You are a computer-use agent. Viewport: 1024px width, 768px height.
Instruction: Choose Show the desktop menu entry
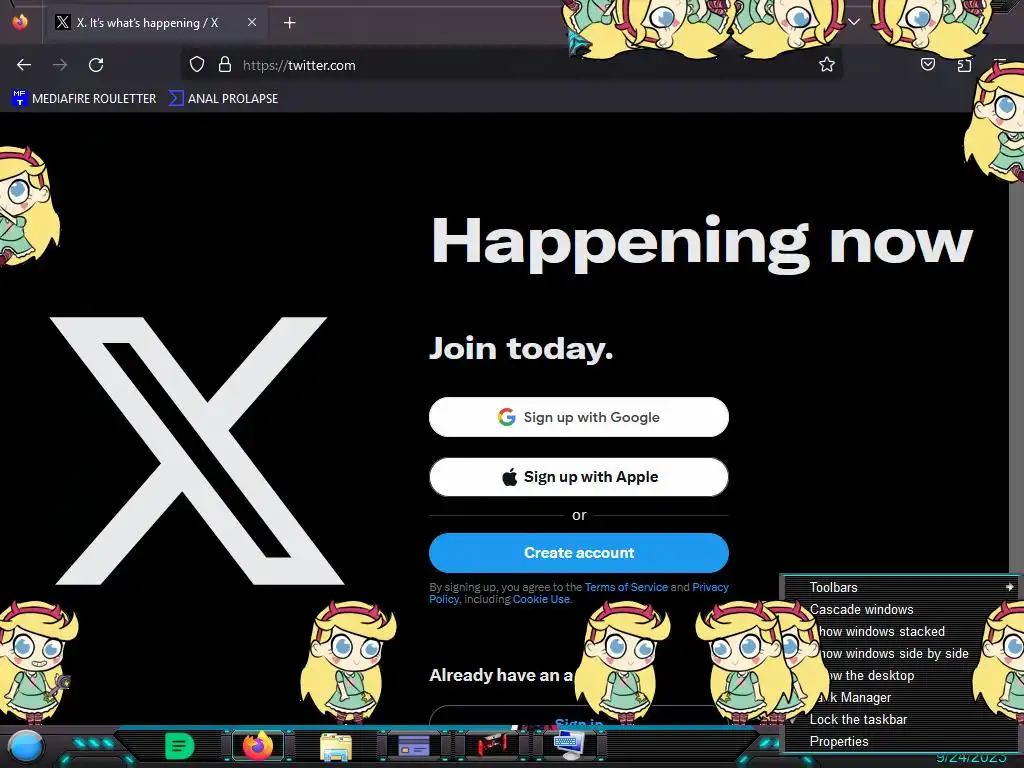(x=901, y=676)
